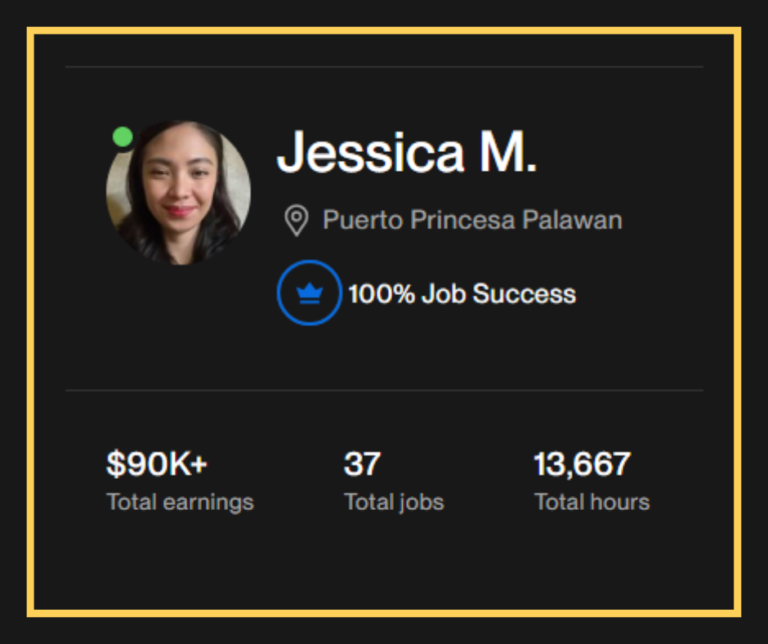Open the Jessica M. profile name
The image size is (768, 644).
407,152
